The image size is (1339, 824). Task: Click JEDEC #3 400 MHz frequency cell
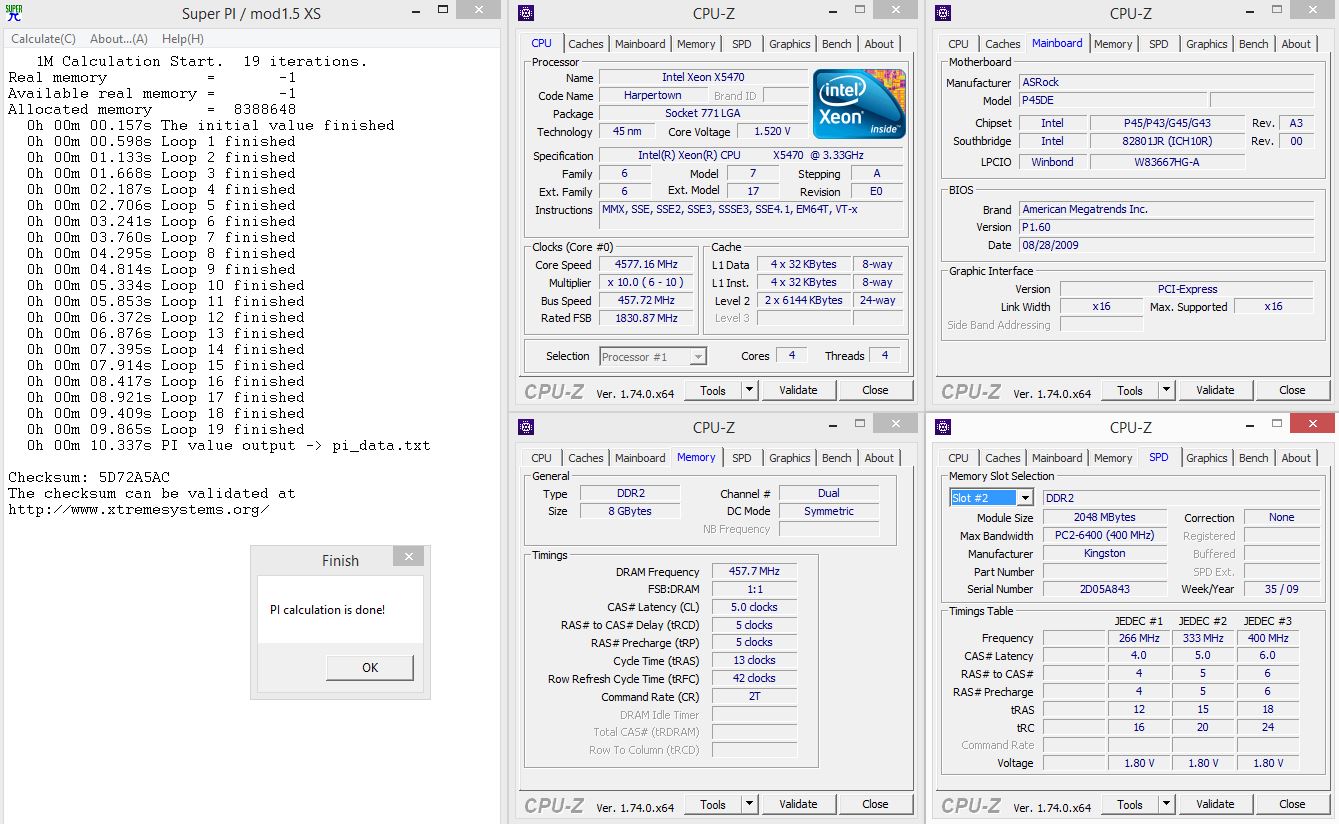(x=1267, y=637)
